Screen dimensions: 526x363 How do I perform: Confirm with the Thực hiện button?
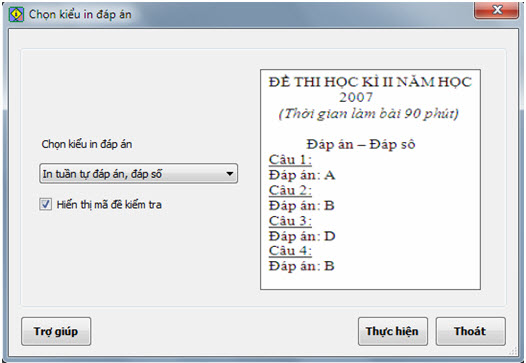pyautogui.click(x=392, y=331)
